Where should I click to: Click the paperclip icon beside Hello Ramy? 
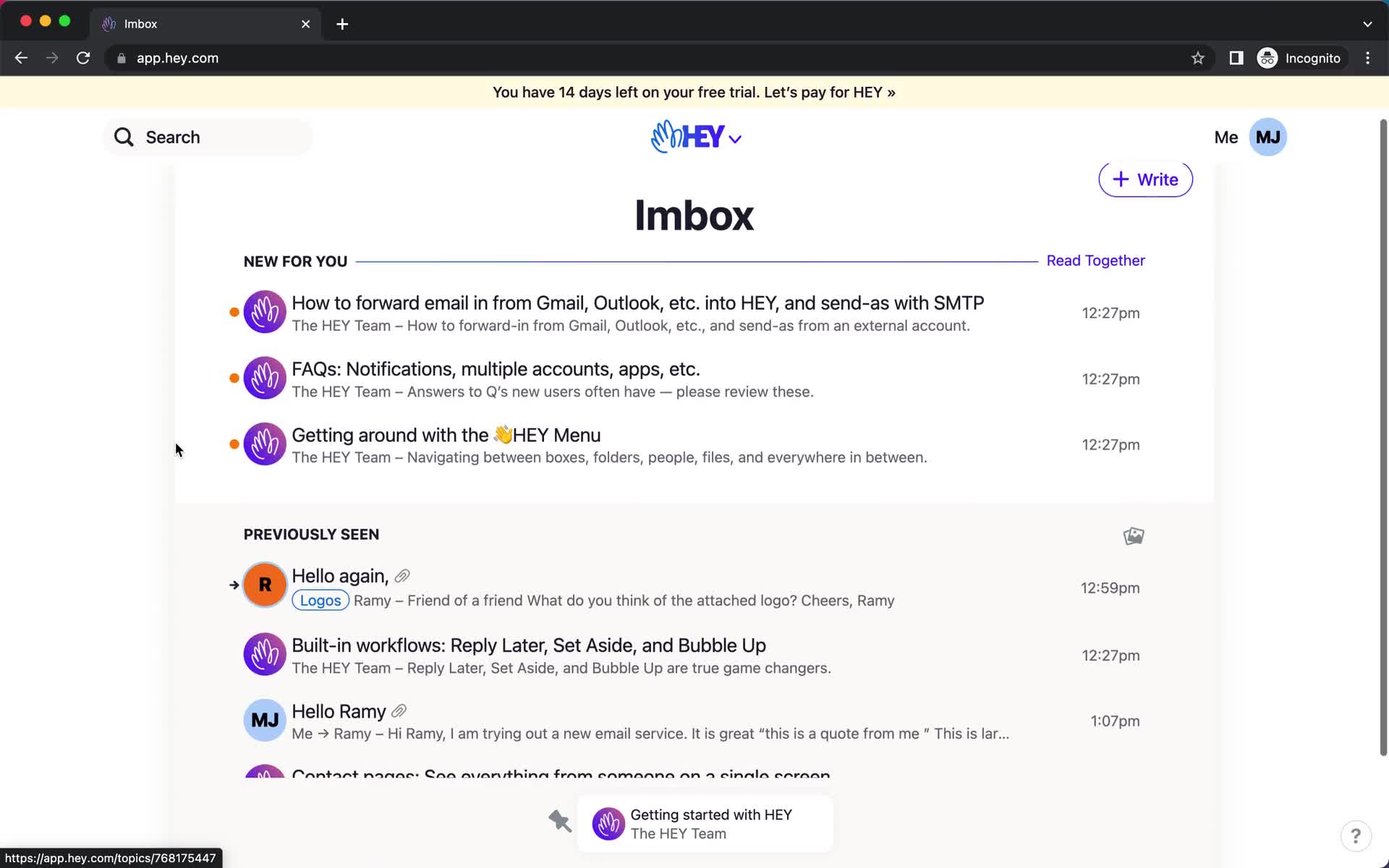pos(399,711)
